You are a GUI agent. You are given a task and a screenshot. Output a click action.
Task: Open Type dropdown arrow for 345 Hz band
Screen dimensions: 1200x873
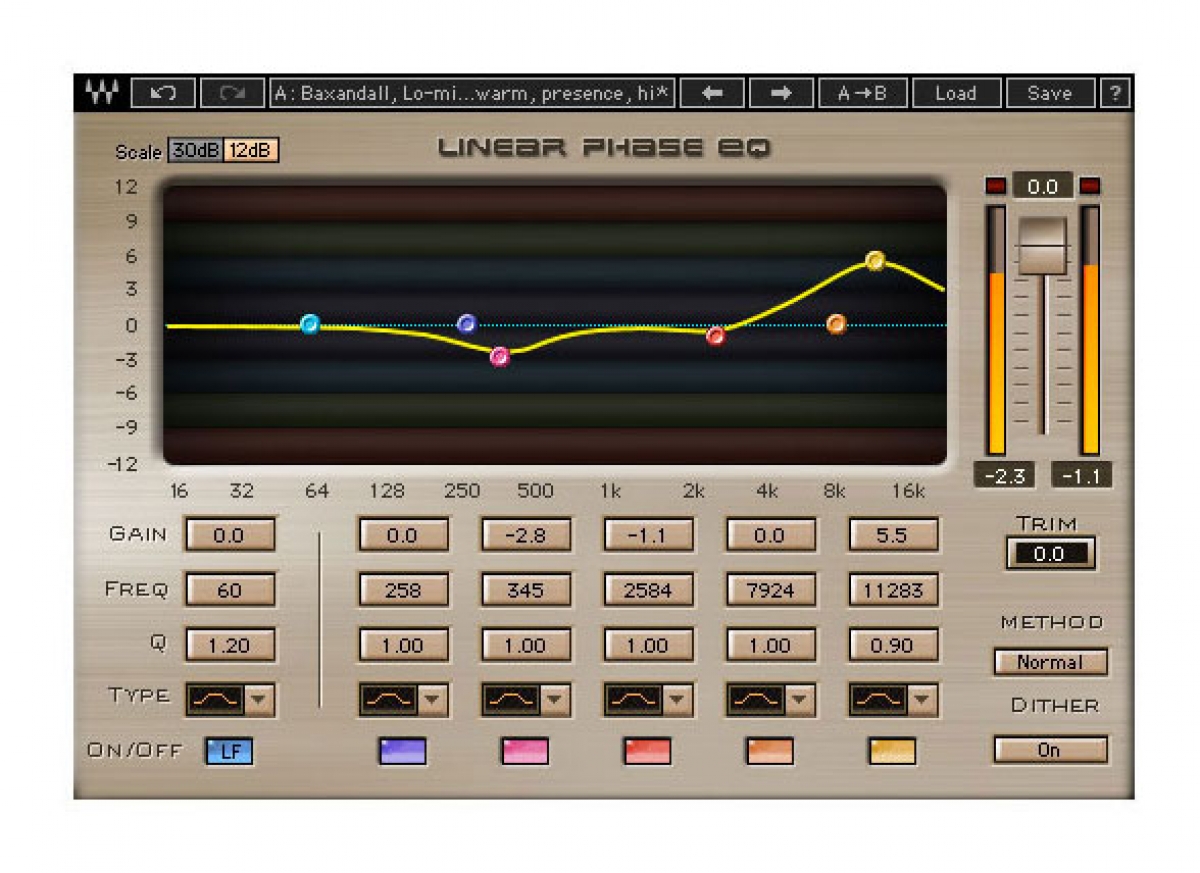pos(554,700)
